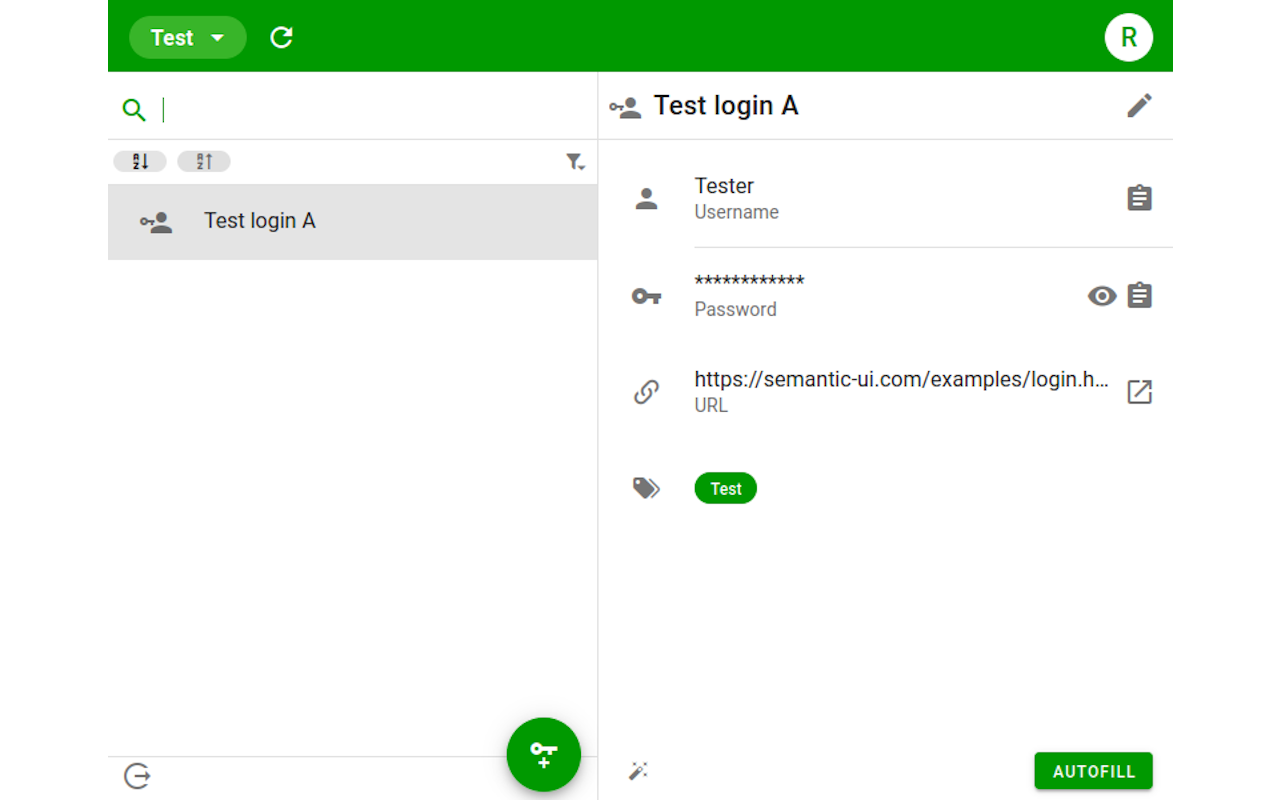This screenshot has width=1280, height=800.
Task: Click the logout icon at bottom left
Action: [137, 776]
